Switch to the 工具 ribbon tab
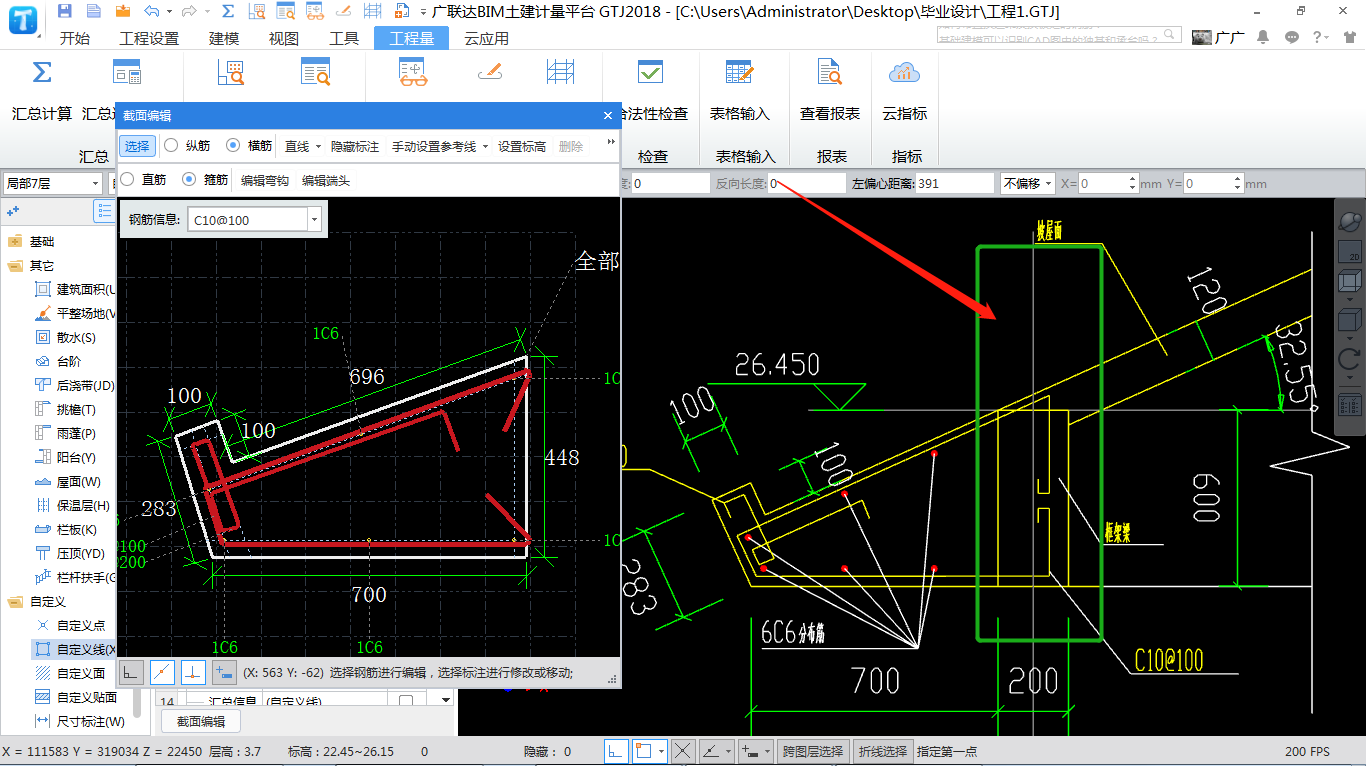 click(x=344, y=38)
